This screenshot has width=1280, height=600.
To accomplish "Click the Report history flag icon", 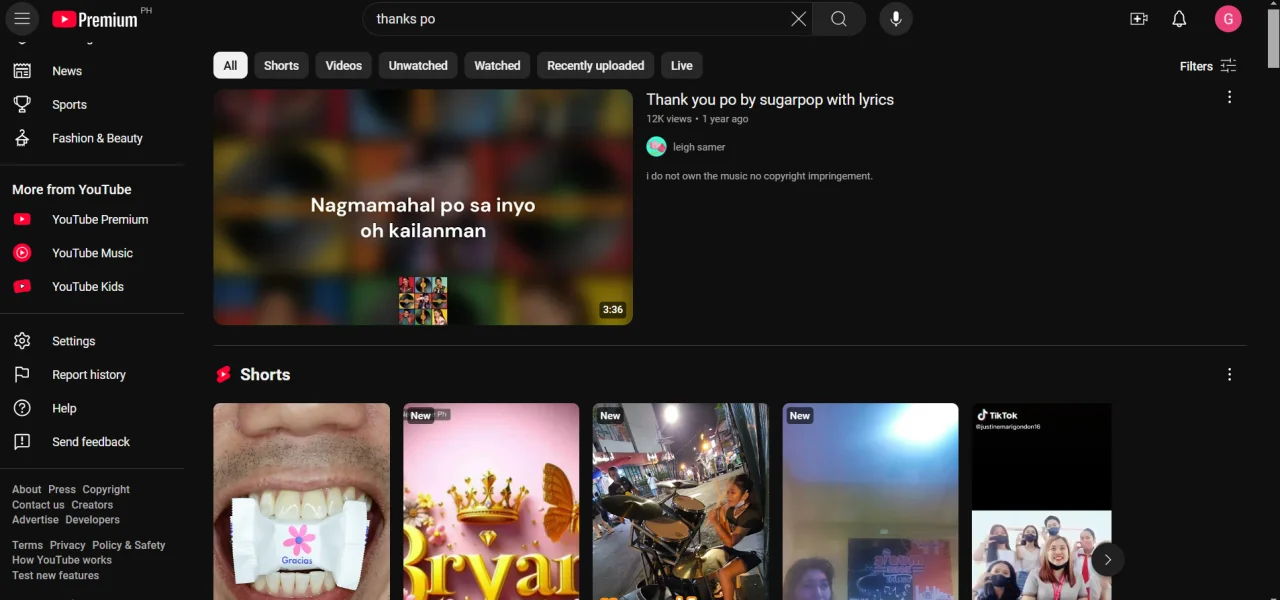I will click(x=22, y=374).
